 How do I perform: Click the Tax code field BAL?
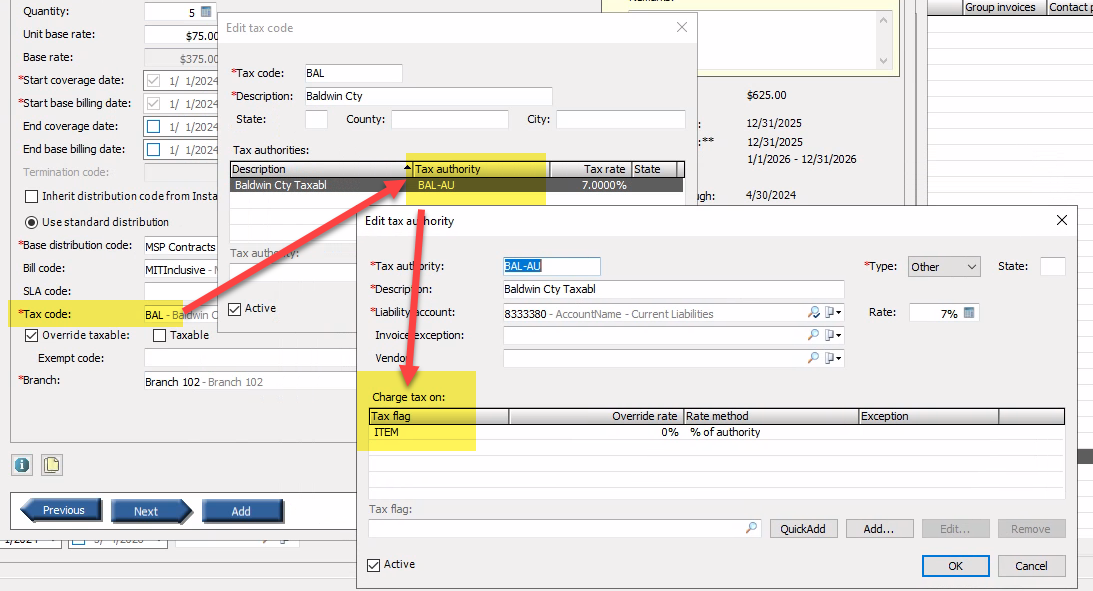click(353, 73)
